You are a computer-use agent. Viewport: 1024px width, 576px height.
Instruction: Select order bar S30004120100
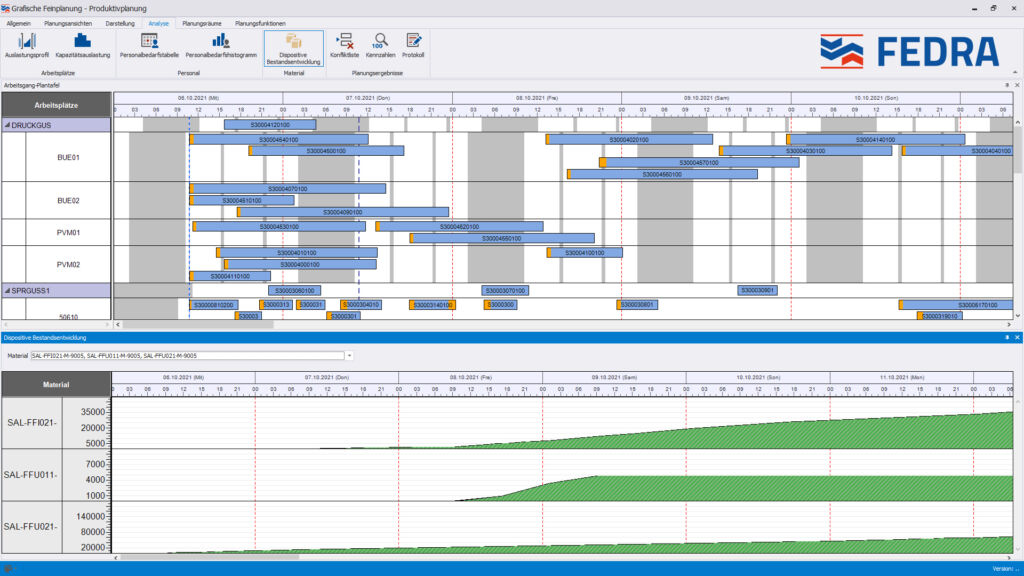[x=270, y=125]
